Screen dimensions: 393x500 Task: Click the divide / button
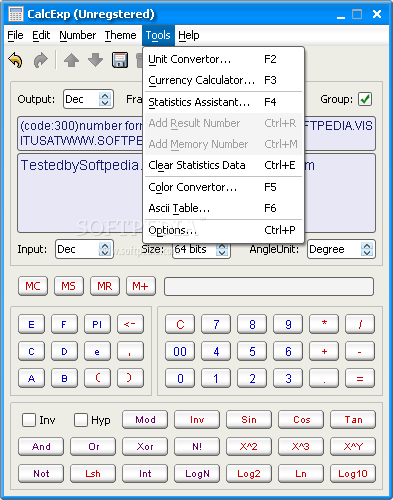pyautogui.click(x=360, y=324)
